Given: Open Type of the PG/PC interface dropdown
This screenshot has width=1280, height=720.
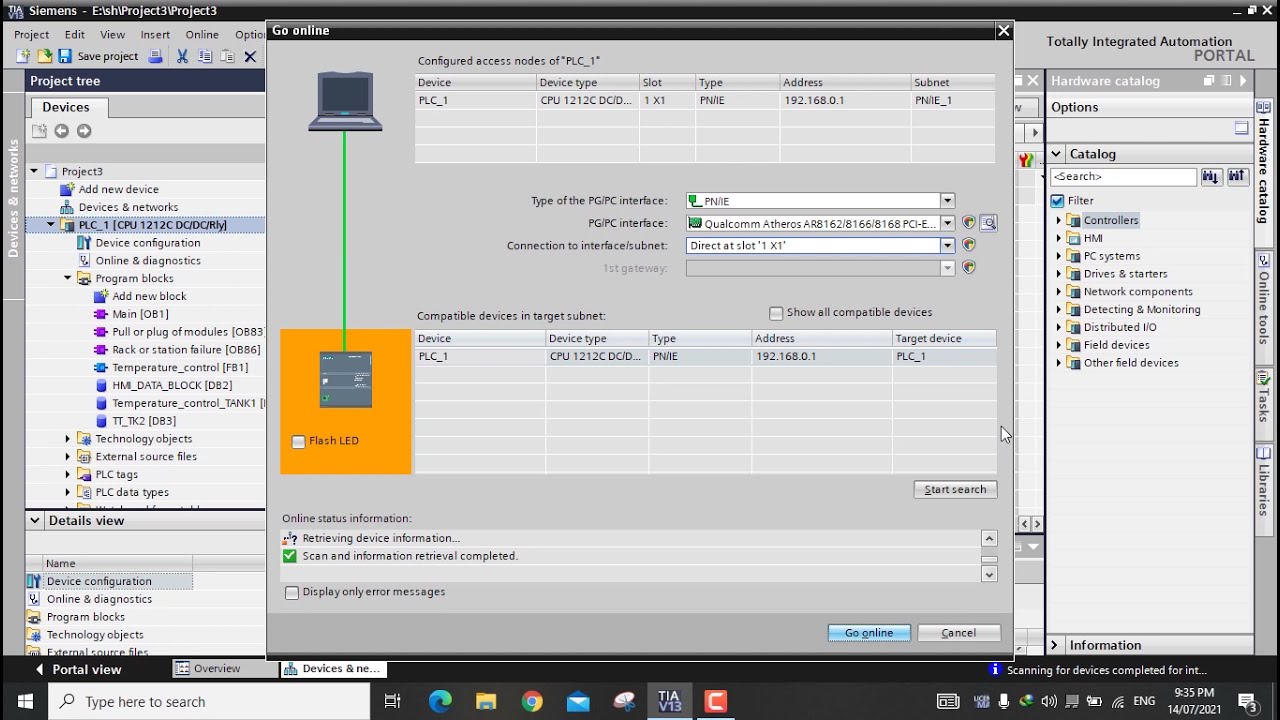Looking at the screenshot, I should (x=947, y=201).
